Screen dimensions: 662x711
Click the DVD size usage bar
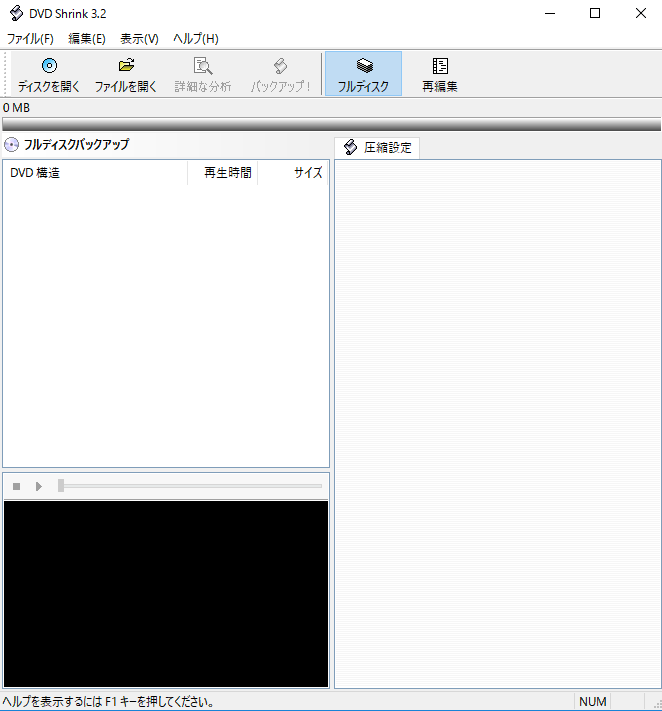click(331, 124)
